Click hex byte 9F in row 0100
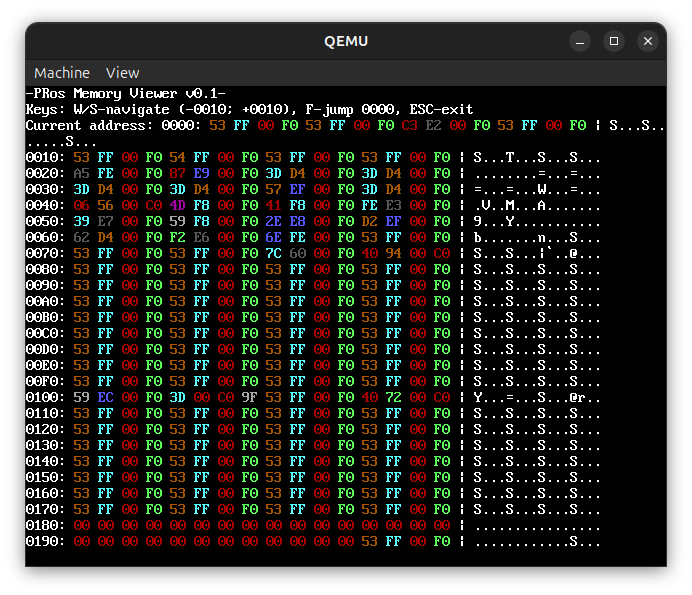Screen dimensions: 692x595 tap(249, 397)
